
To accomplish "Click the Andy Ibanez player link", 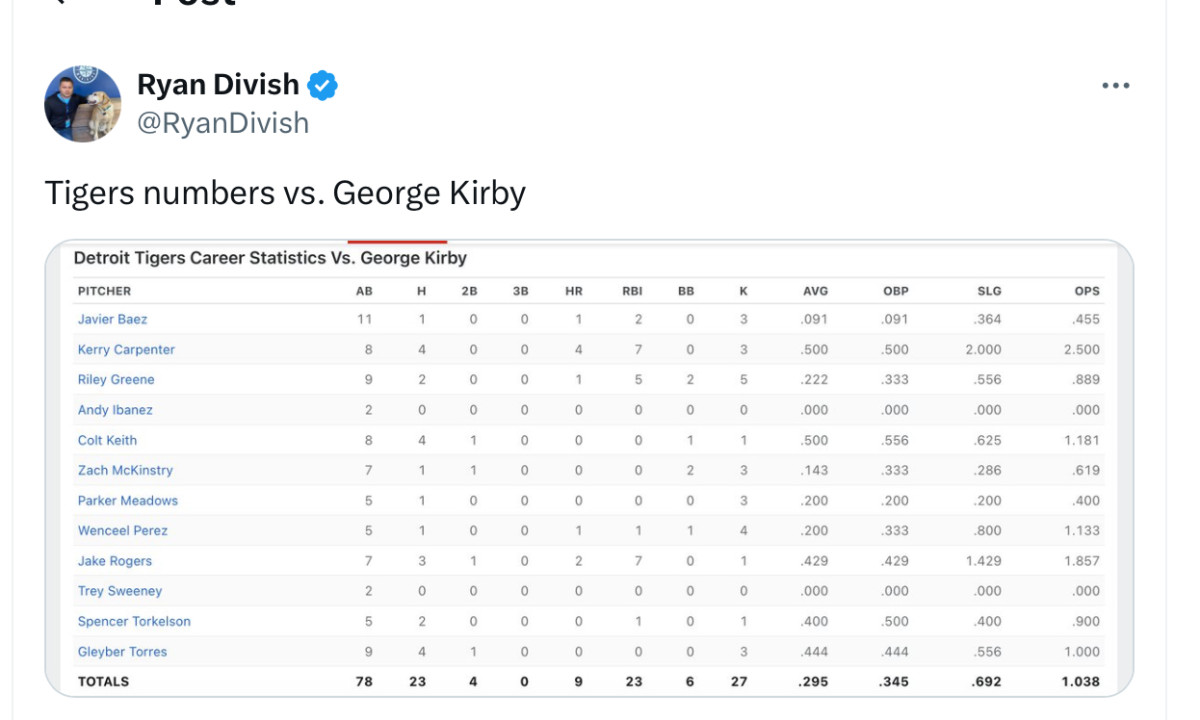I will click(115, 410).
